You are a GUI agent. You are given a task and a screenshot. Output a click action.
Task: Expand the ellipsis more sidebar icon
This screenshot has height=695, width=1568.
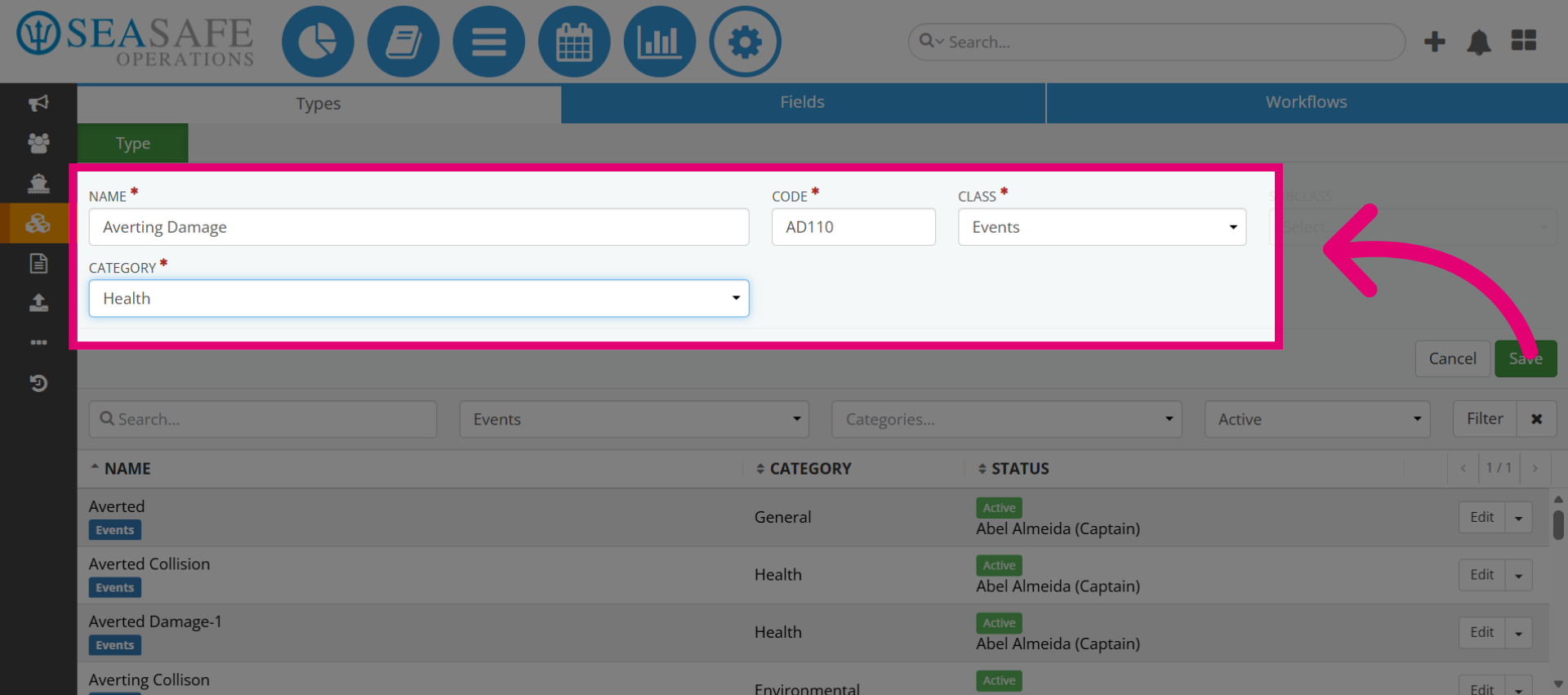click(38, 342)
